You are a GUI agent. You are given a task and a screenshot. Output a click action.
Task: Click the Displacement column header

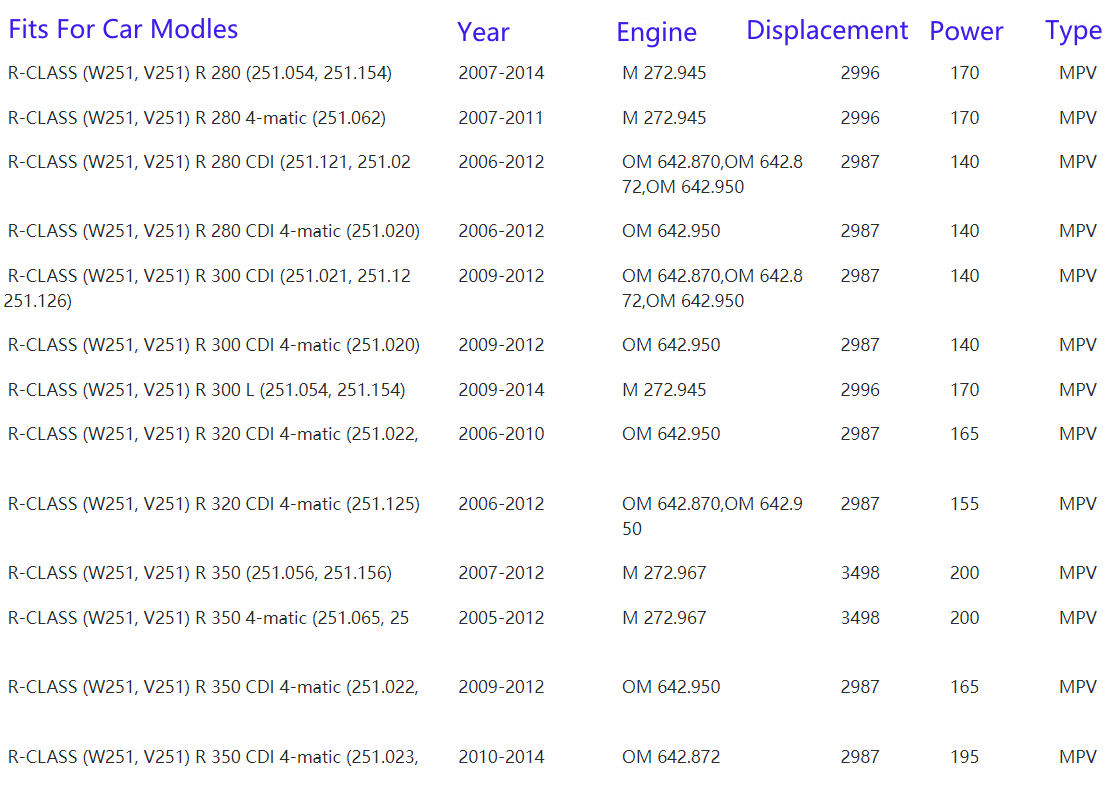[827, 30]
